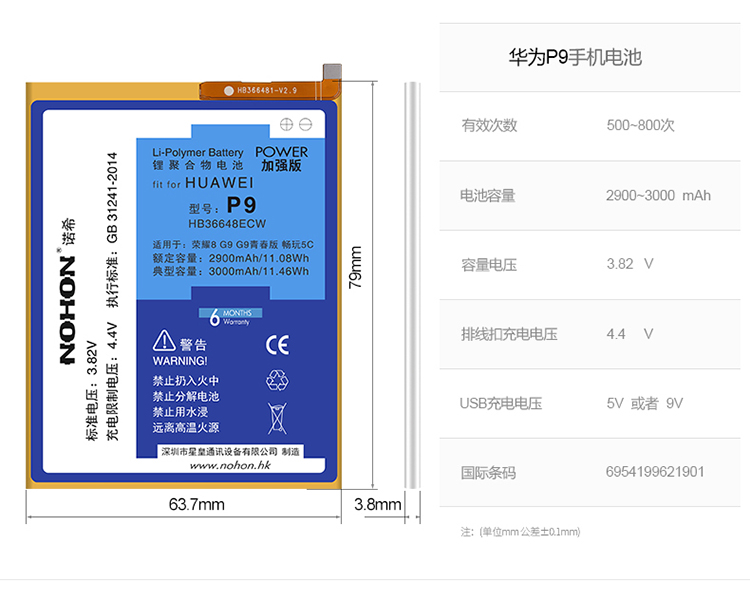Click the 79mm height dimension label
750x594 pixels.
pos(354,268)
